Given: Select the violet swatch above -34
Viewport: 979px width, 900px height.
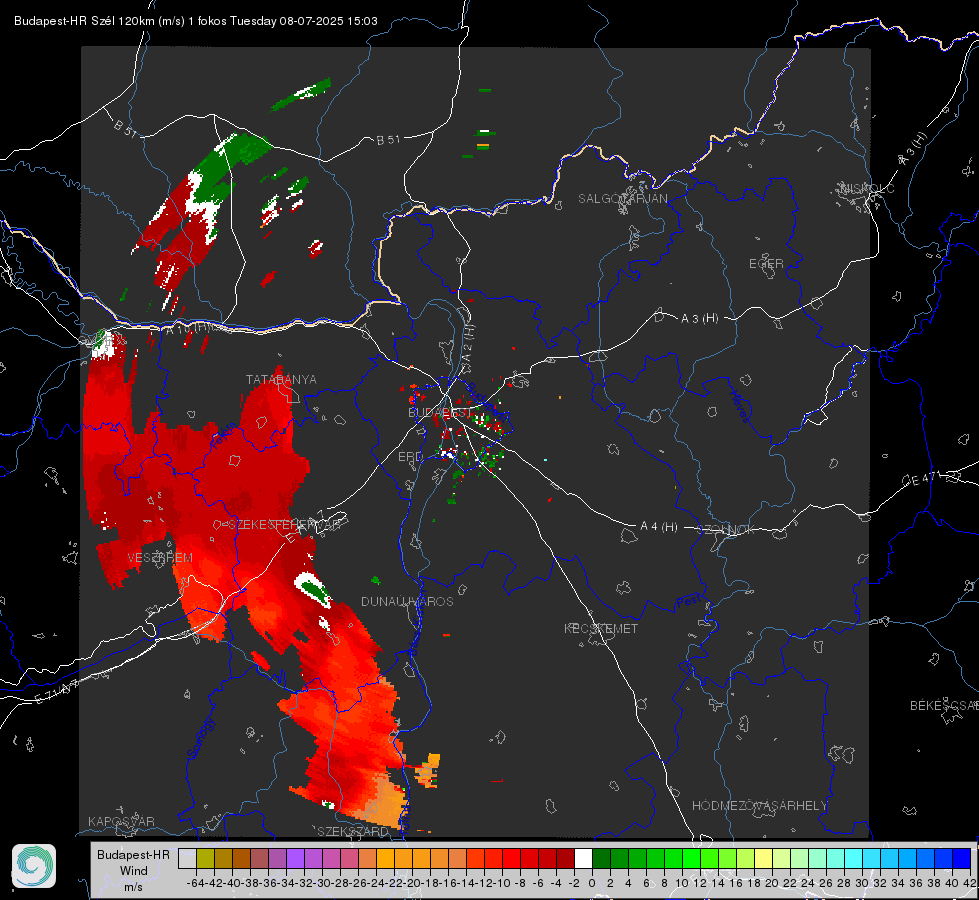Looking at the screenshot, I should pos(295,858).
